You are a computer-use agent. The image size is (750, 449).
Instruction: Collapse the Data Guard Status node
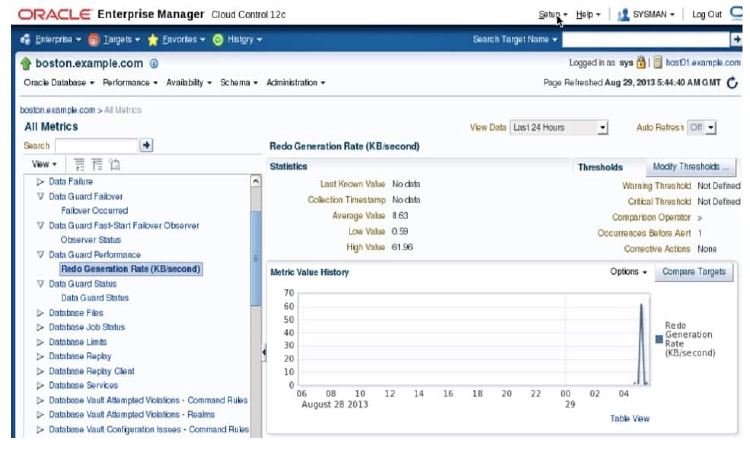(40, 284)
